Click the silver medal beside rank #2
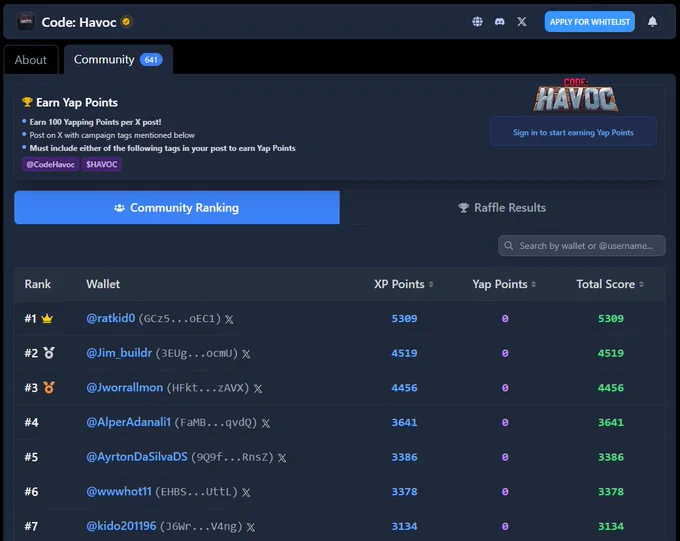 (x=49, y=353)
